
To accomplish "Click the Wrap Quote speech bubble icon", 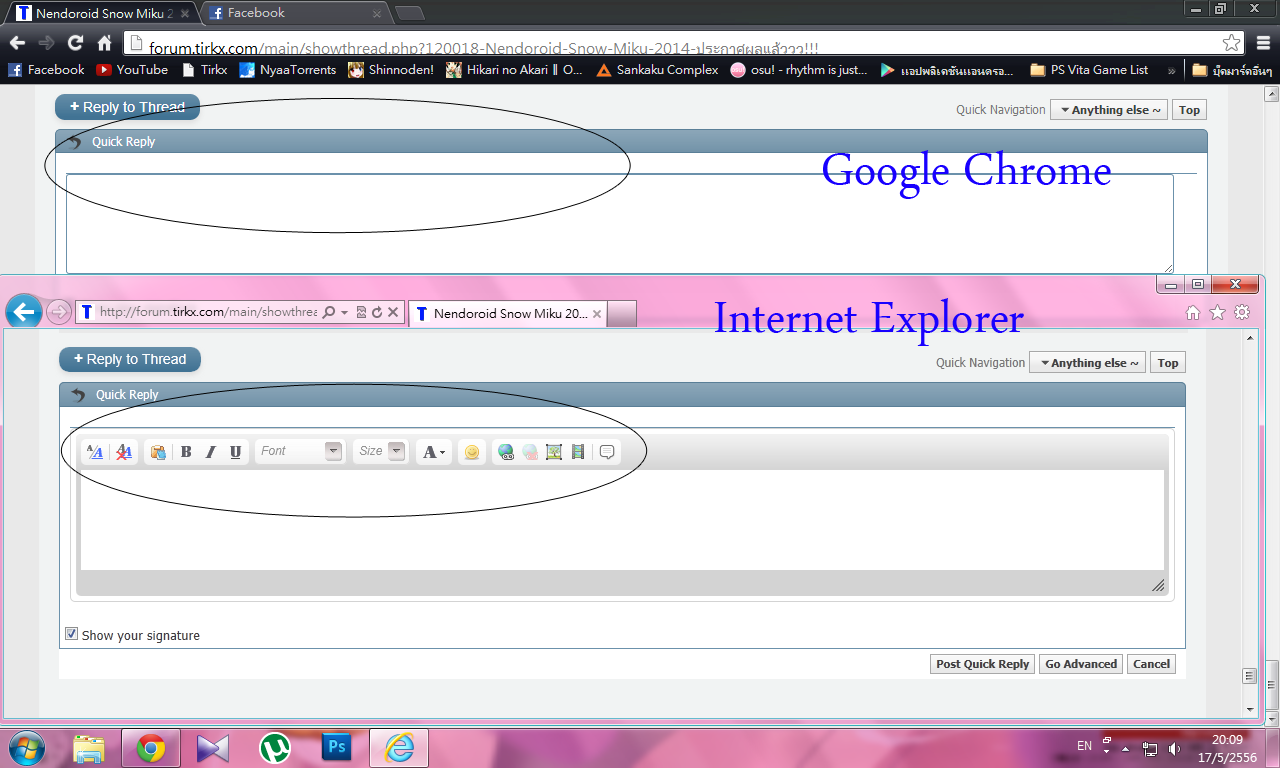I will (606, 452).
